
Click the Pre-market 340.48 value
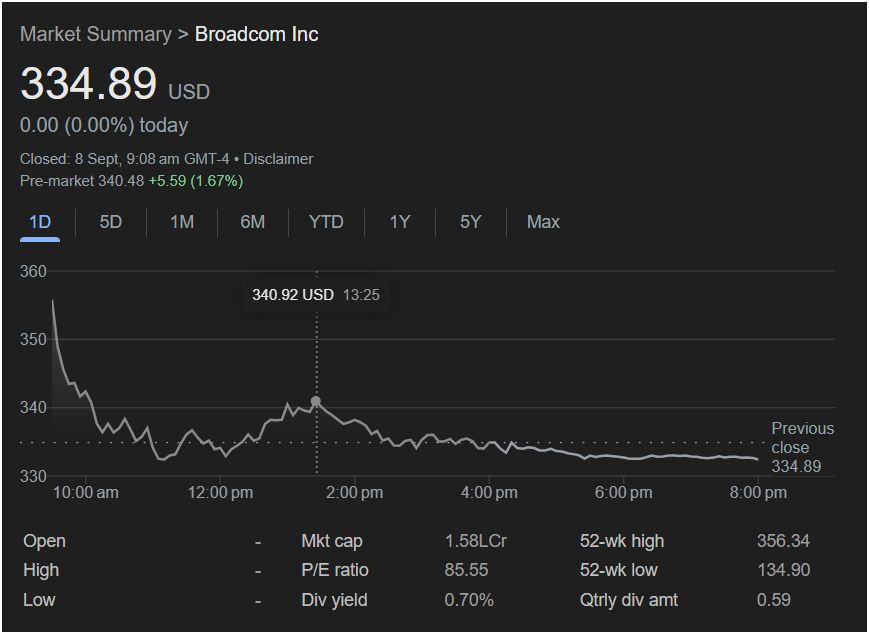pos(82,181)
